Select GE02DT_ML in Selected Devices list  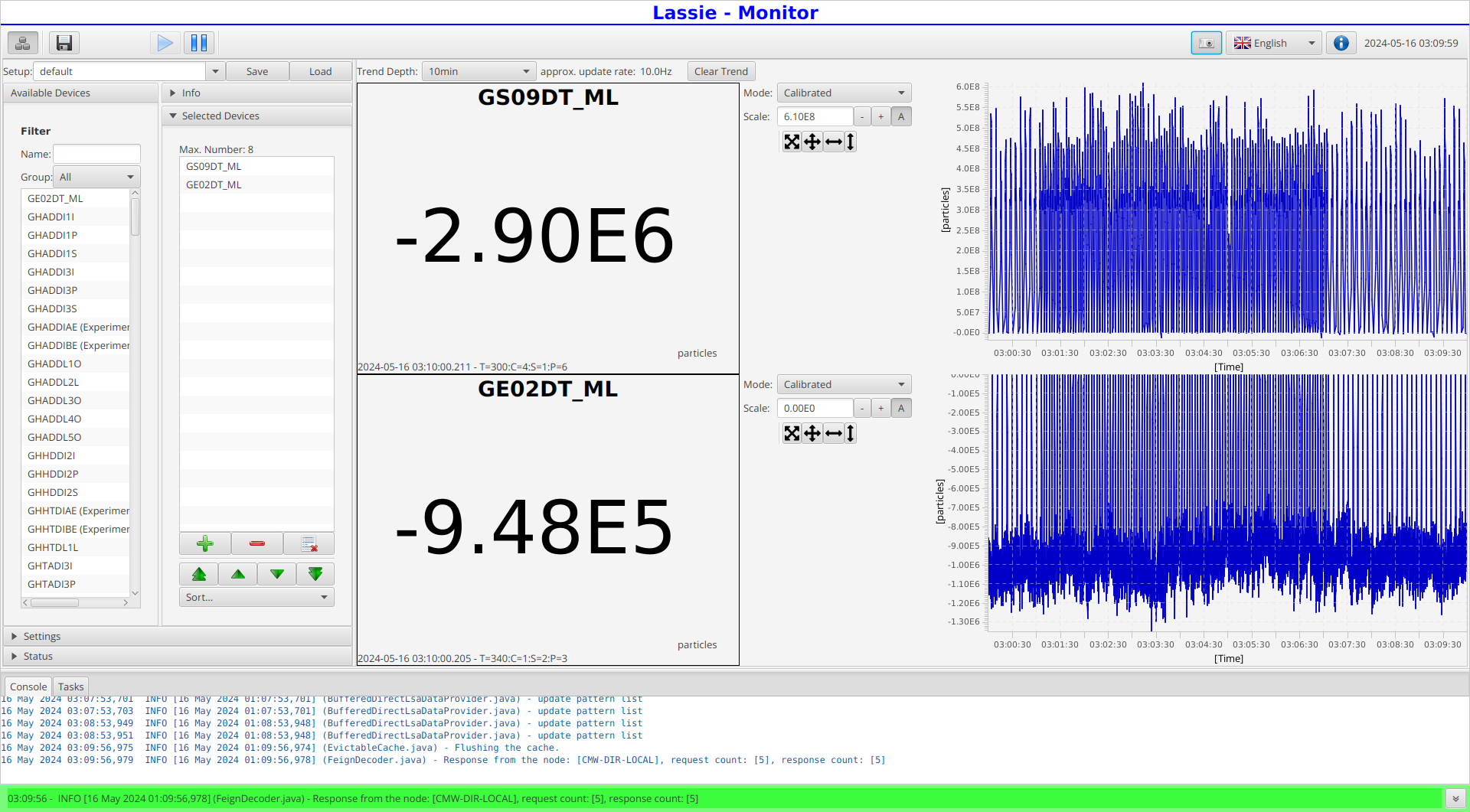click(256, 184)
